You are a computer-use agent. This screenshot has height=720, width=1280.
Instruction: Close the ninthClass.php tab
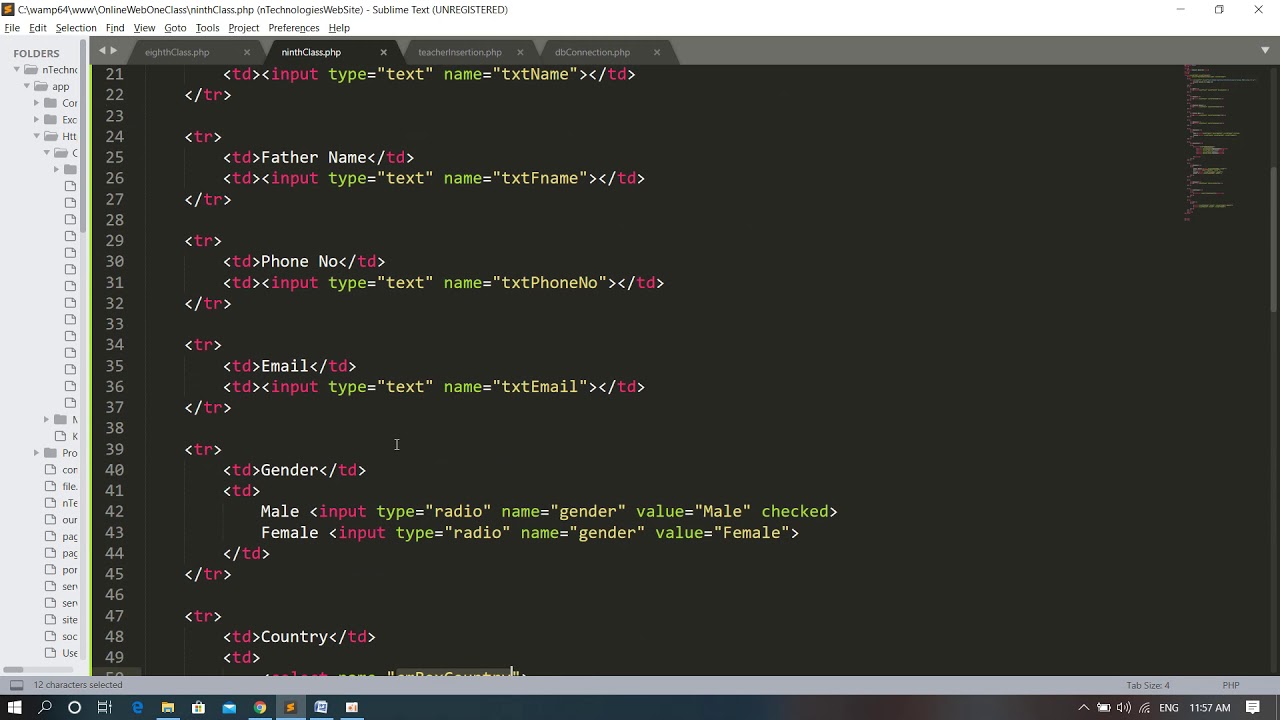[x=383, y=52]
